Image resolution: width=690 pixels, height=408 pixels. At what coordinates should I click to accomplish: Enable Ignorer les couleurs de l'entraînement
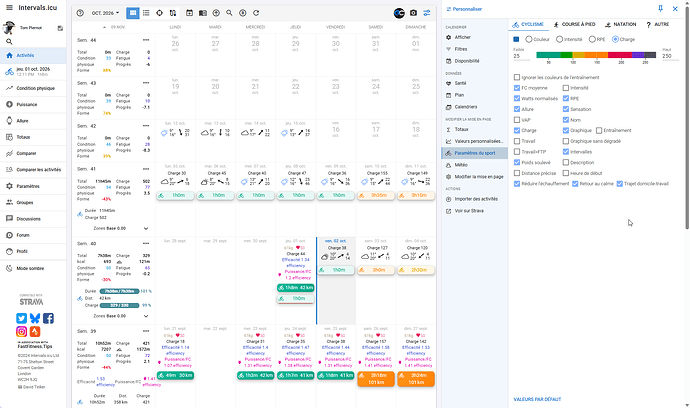(x=517, y=77)
